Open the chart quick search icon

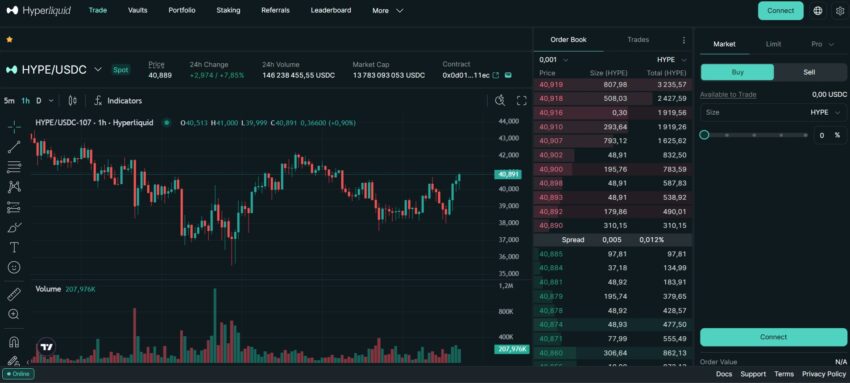point(500,100)
